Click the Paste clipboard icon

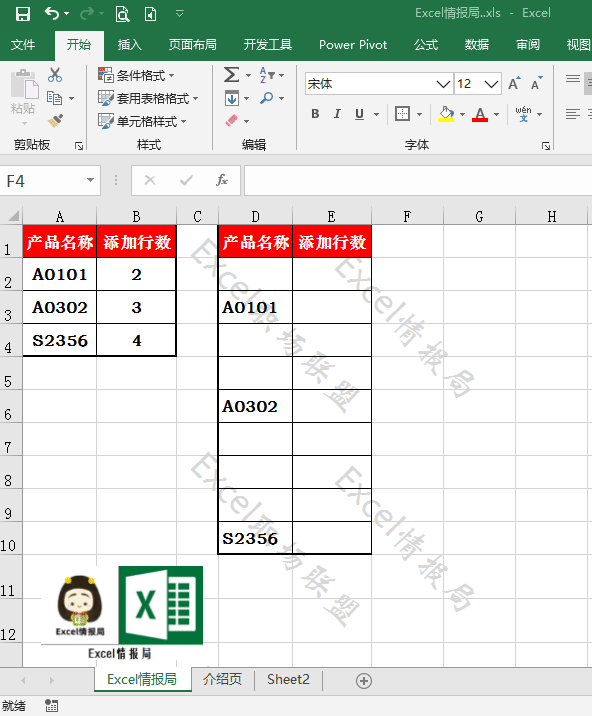coord(24,84)
